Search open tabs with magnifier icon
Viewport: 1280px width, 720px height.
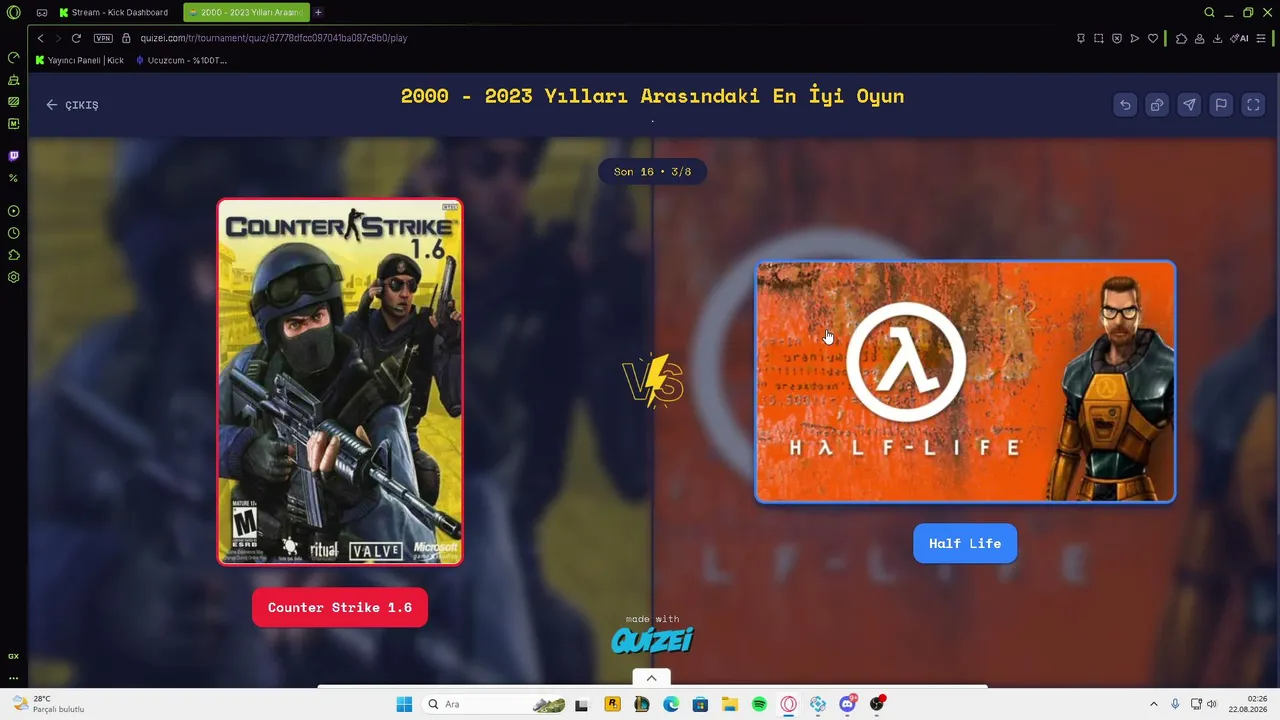[x=1209, y=13]
